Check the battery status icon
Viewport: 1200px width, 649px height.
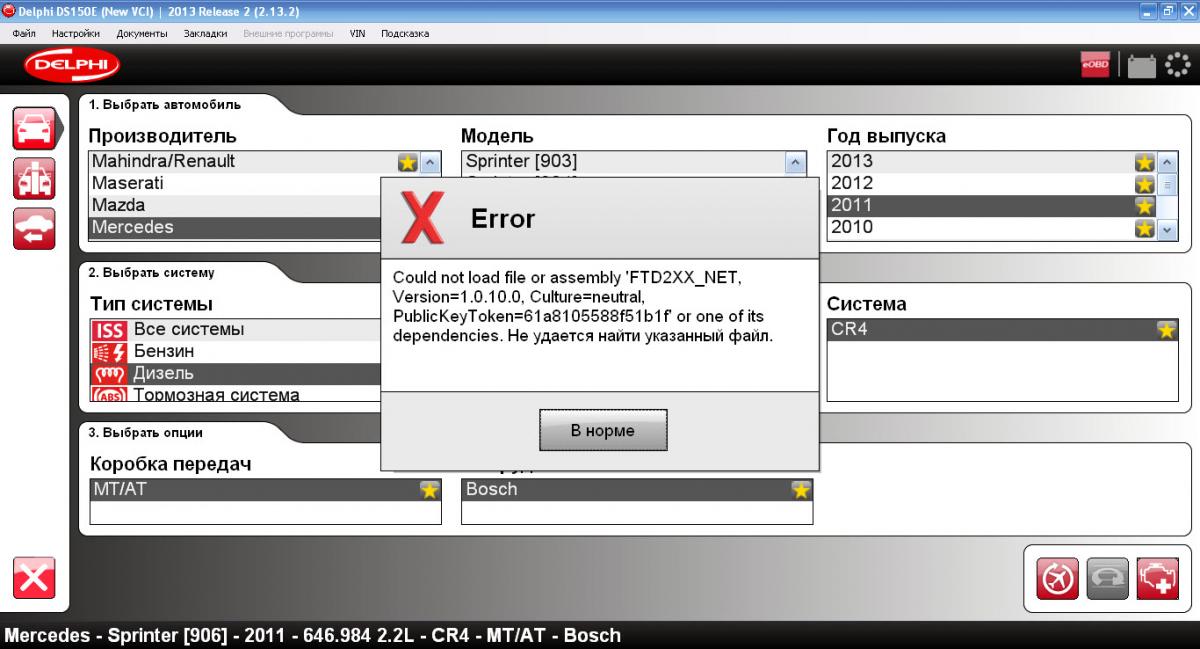pyautogui.click(x=1141, y=66)
